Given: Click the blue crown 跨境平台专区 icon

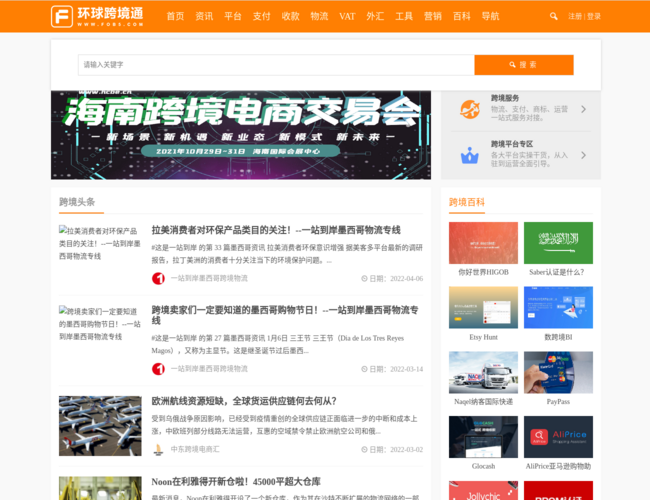Looking at the screenshot, I should pos(470,155).
